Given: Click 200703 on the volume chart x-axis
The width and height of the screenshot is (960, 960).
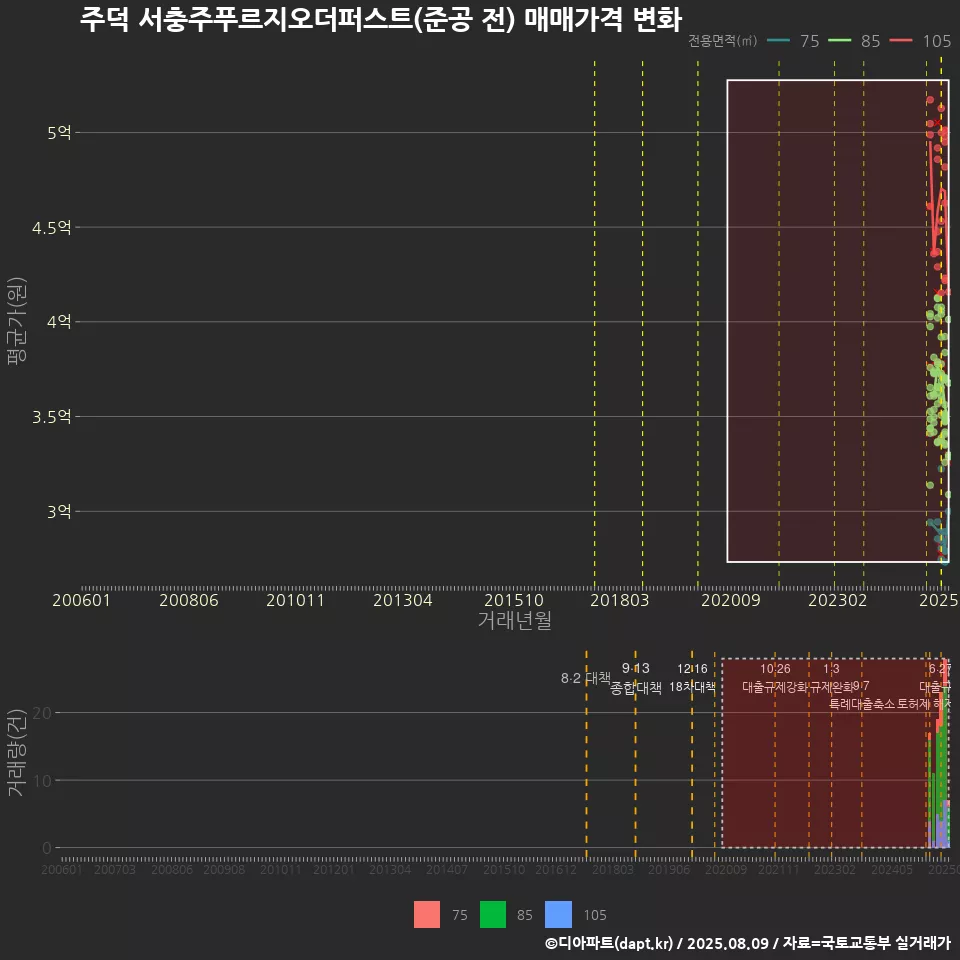Looking at the screenshot, I should 114,869.
